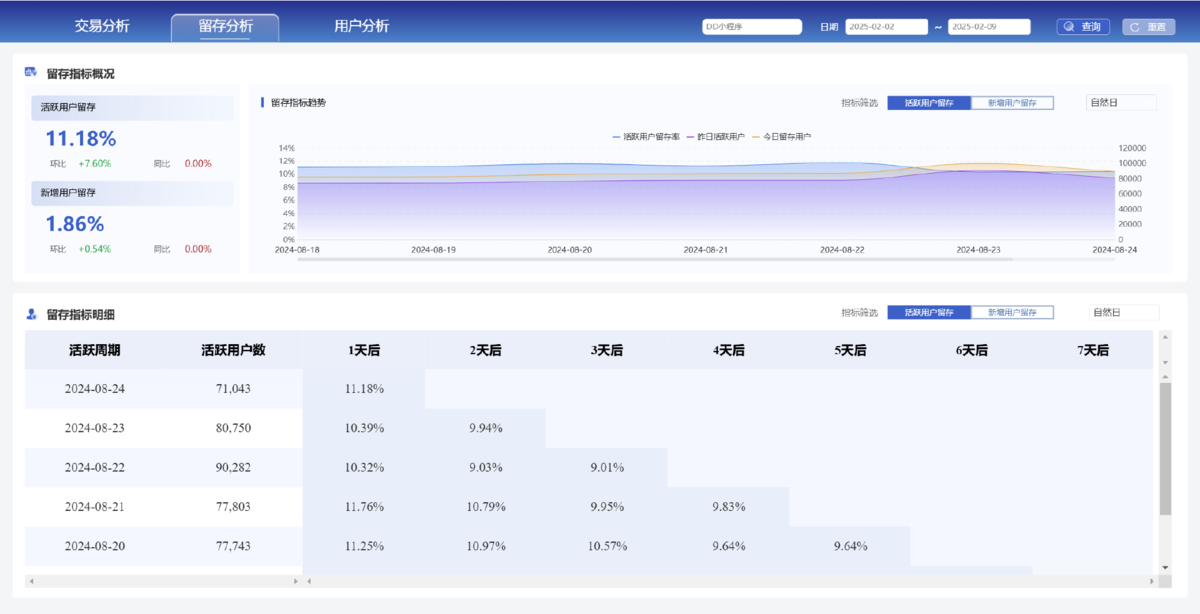Open the 交易分析 tab
Screen dimensions: 1200x614
[102, 26]
